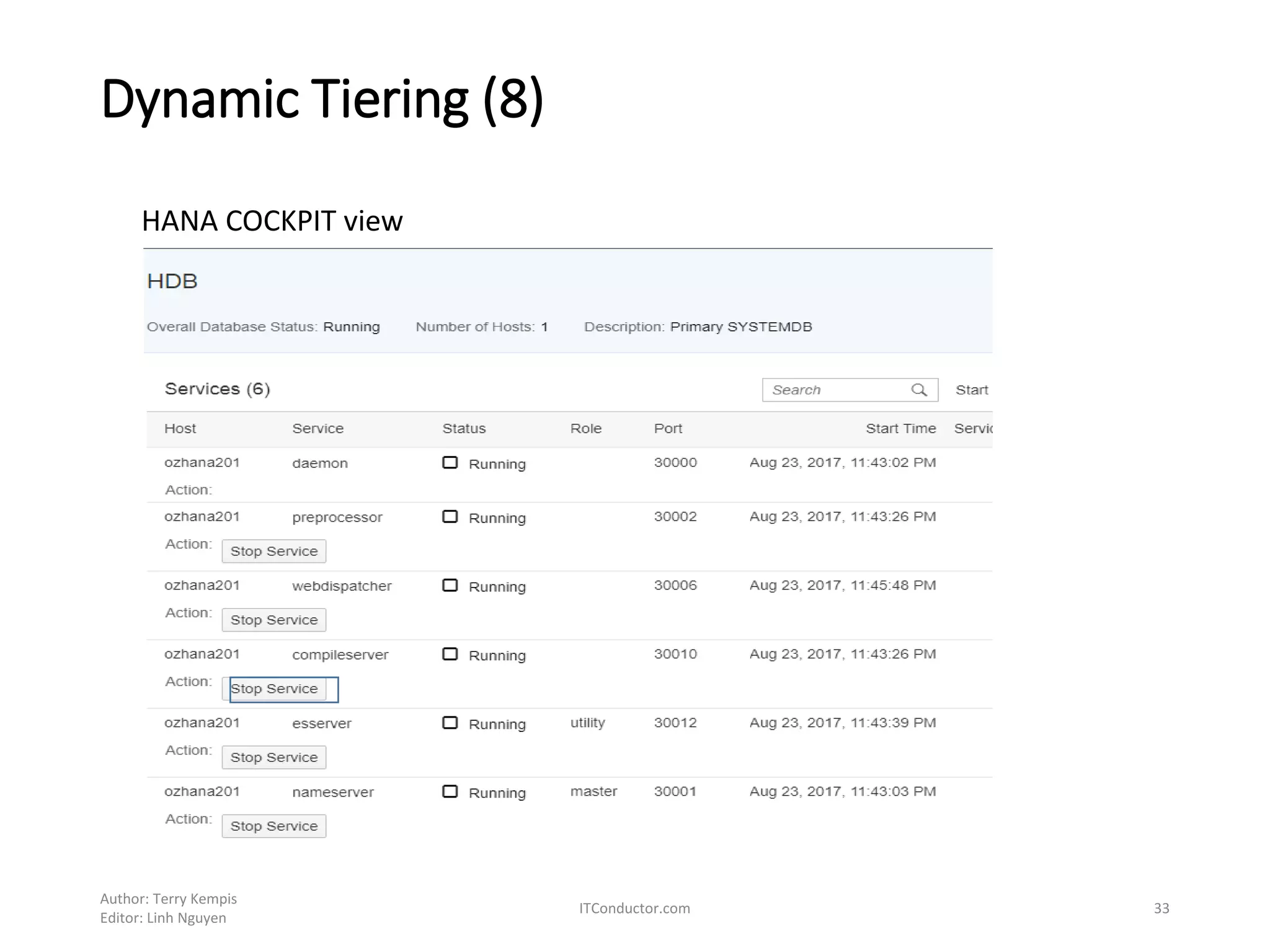Sort by the Start Time column header
Image resolution: width=1270 pixels, height=952 pixels.
pyautogui.click(x=901, y=428)
